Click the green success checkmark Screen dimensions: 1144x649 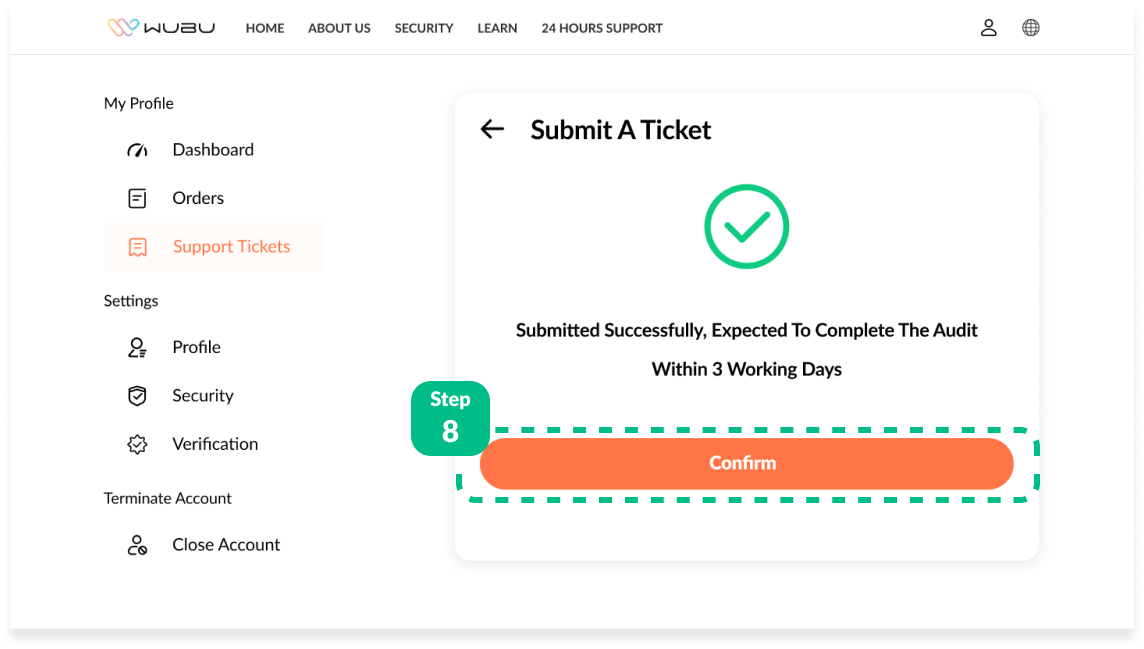pyautogui.click(x=746, y=227)
